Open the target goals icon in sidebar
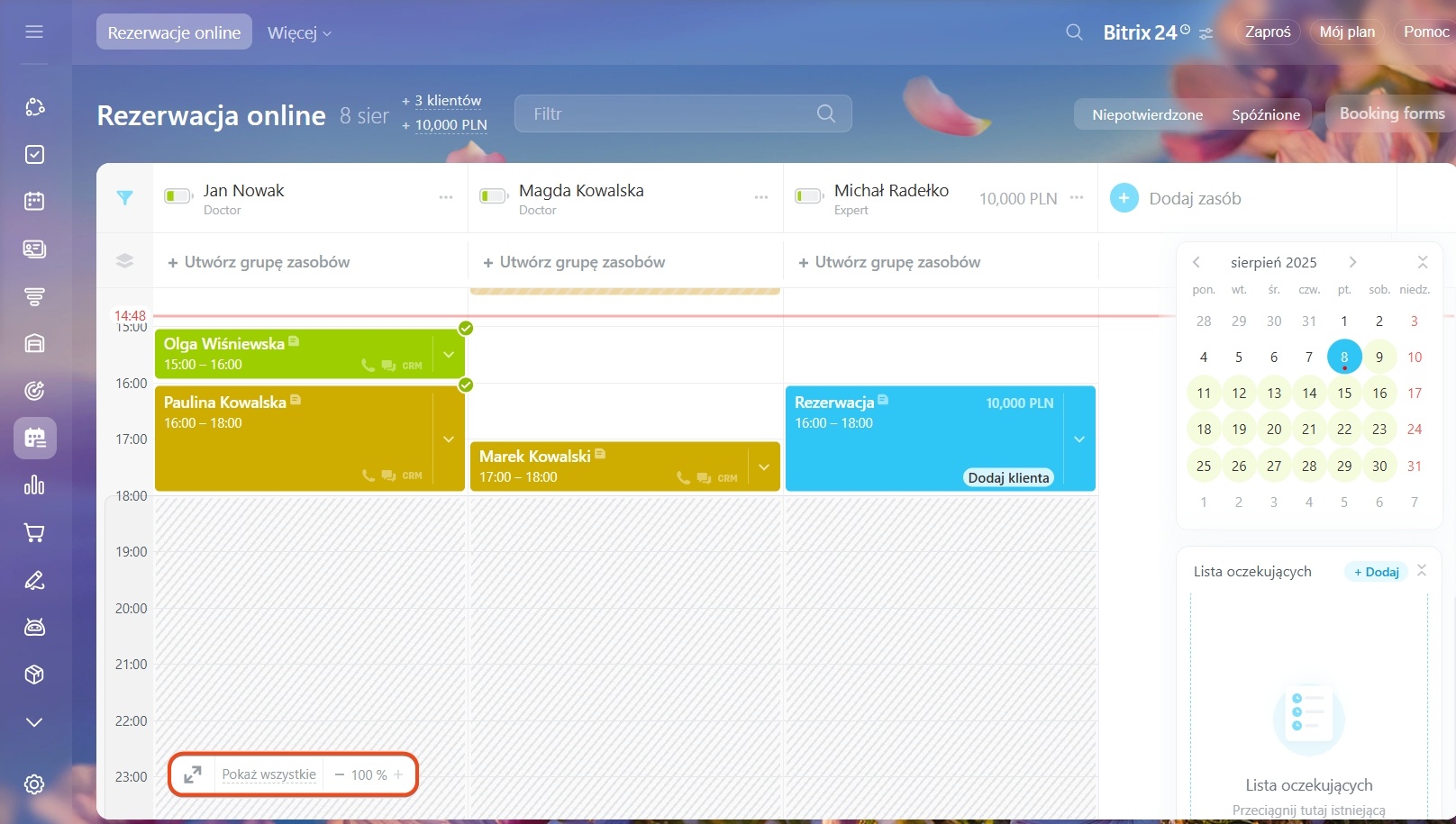Image resolution: width=1456 pixels, height=824 pixels. click(34, 391)
